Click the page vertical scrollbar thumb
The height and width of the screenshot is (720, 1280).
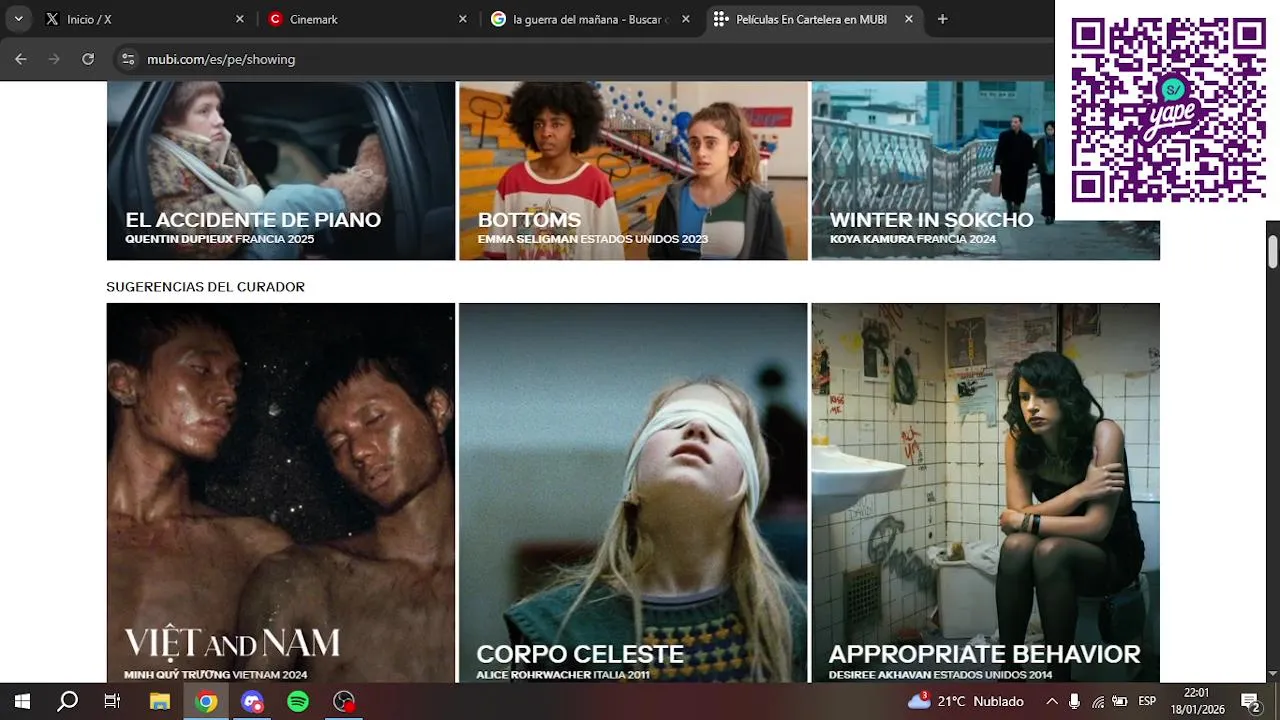(x=1273, y=251)
